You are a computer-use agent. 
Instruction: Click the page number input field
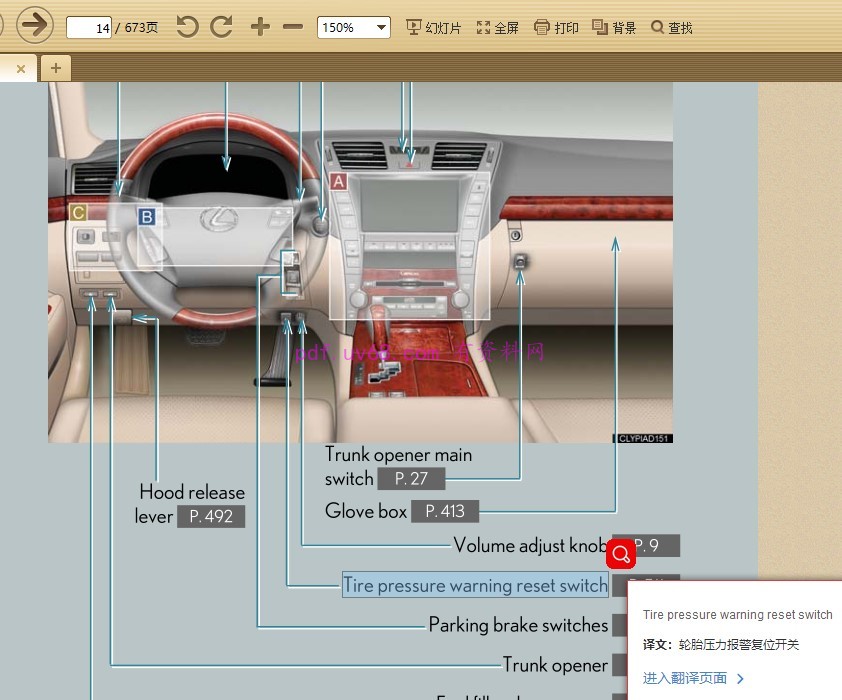[89, 28]
